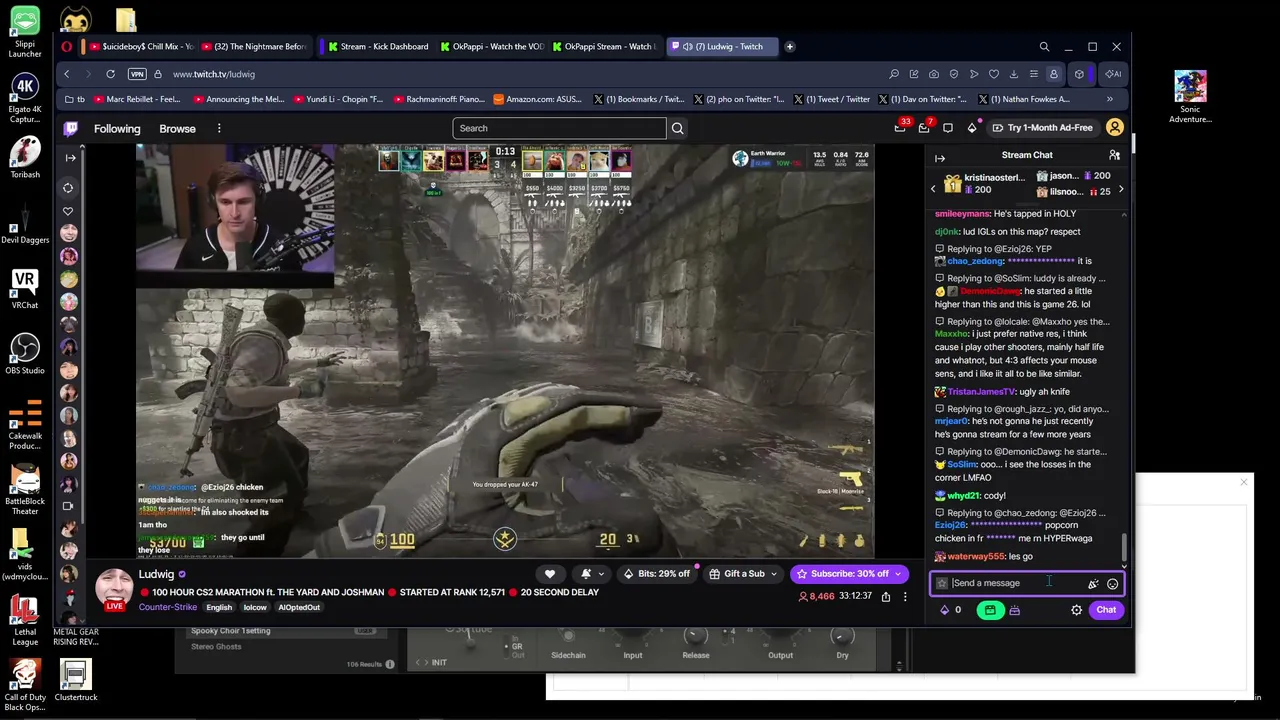Click the Twitch search magnifier button
1280x720 pixels.
(x=677, y=128)
